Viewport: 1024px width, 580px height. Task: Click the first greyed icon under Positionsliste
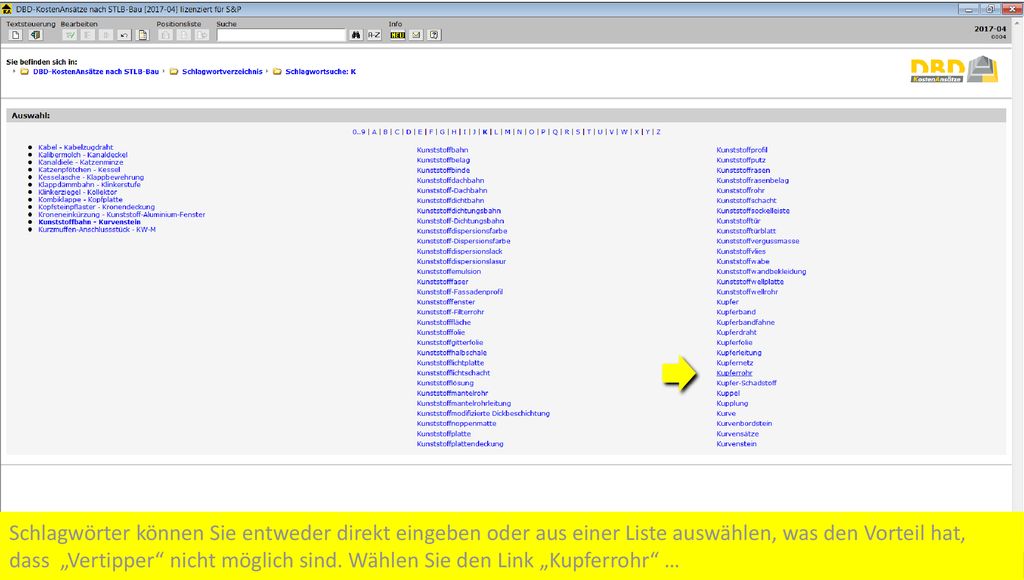(166, 35)
